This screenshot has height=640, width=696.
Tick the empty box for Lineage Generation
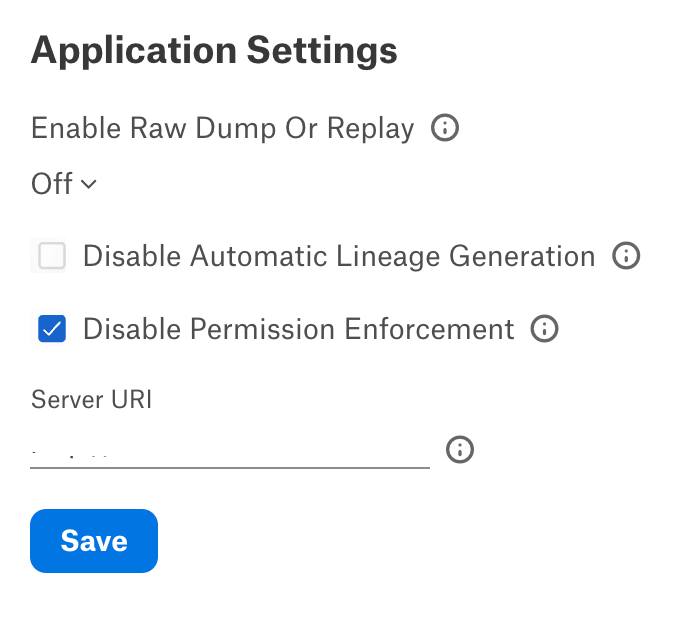point(52,256)
